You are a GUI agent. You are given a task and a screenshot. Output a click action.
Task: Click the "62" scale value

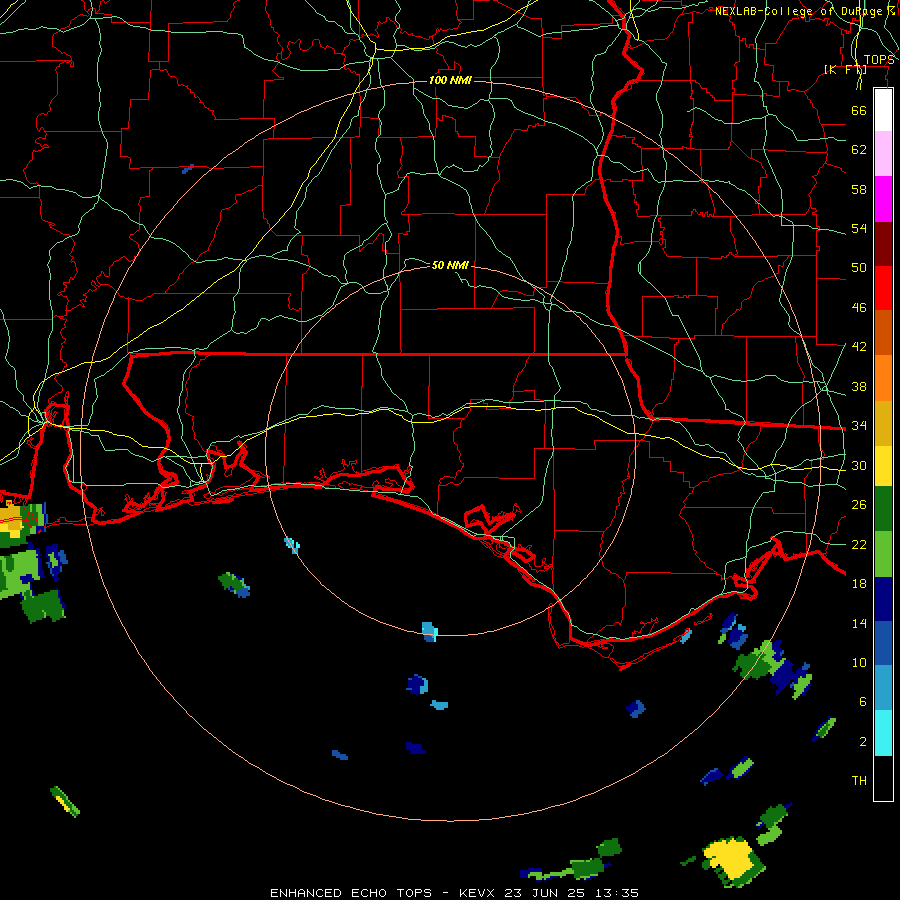[x=859, y=150]
